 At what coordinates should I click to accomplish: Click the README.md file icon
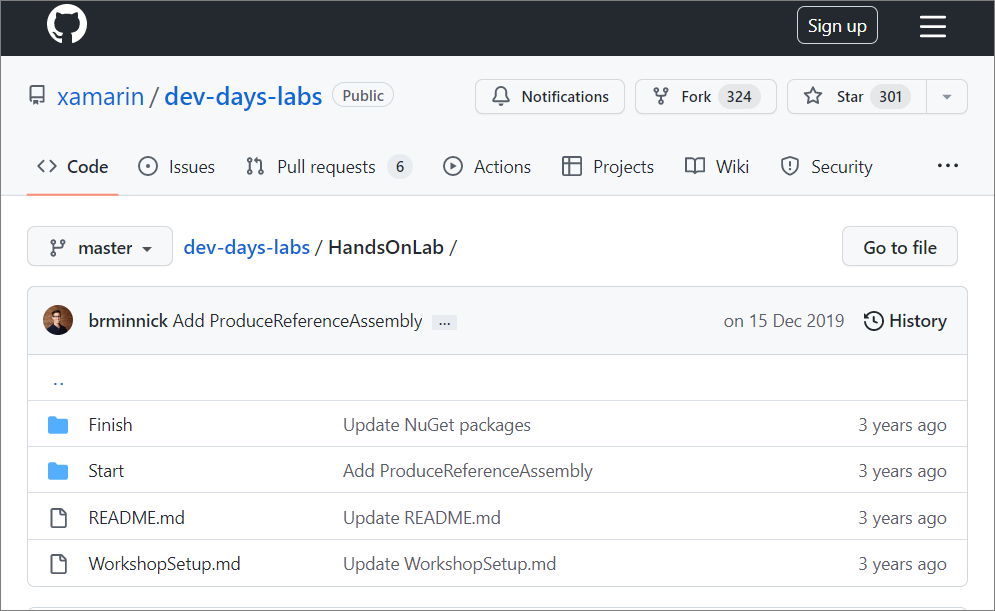click(x=58, y=518)
